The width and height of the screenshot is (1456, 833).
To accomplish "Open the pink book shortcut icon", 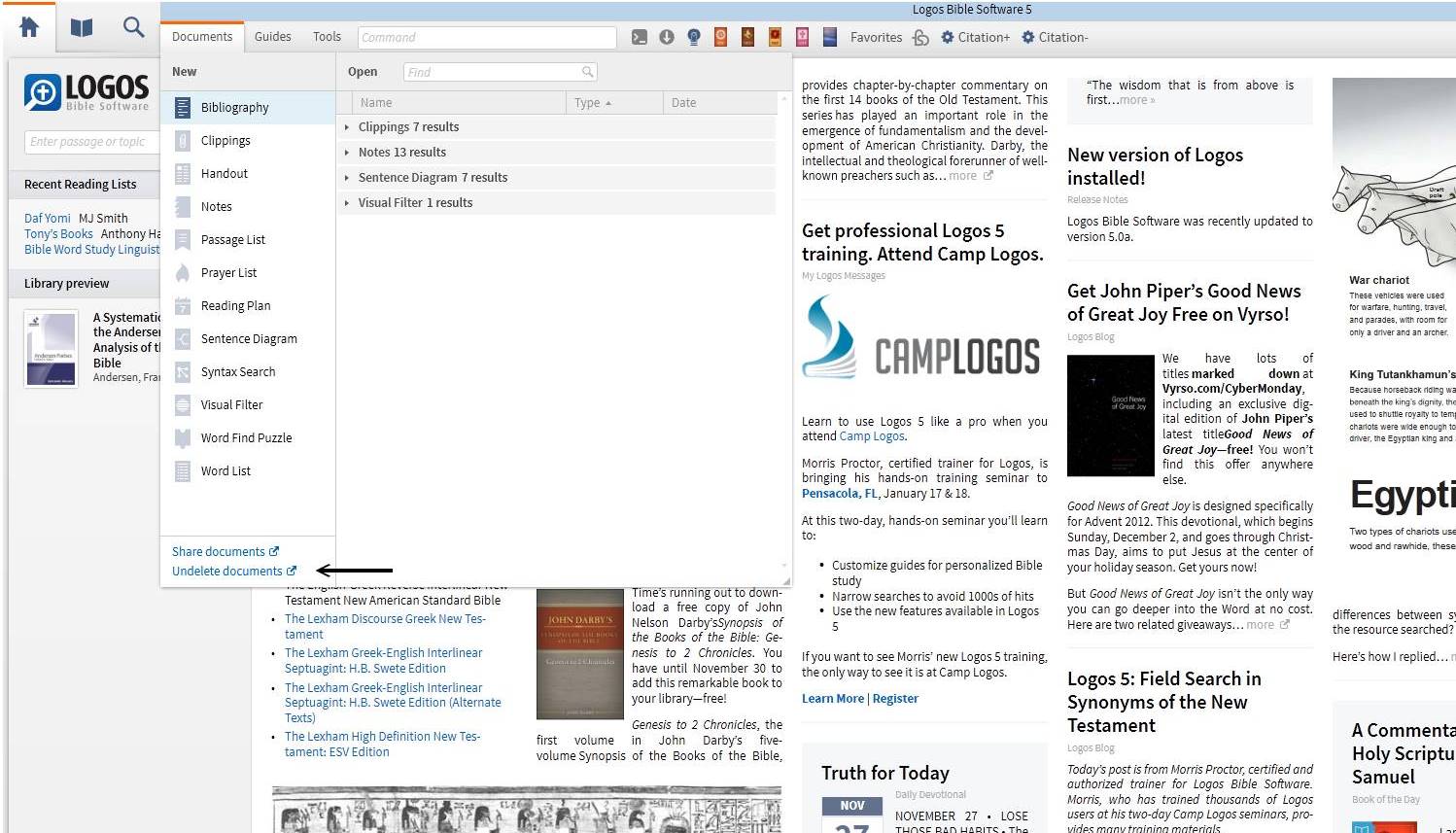I will 803,37.
